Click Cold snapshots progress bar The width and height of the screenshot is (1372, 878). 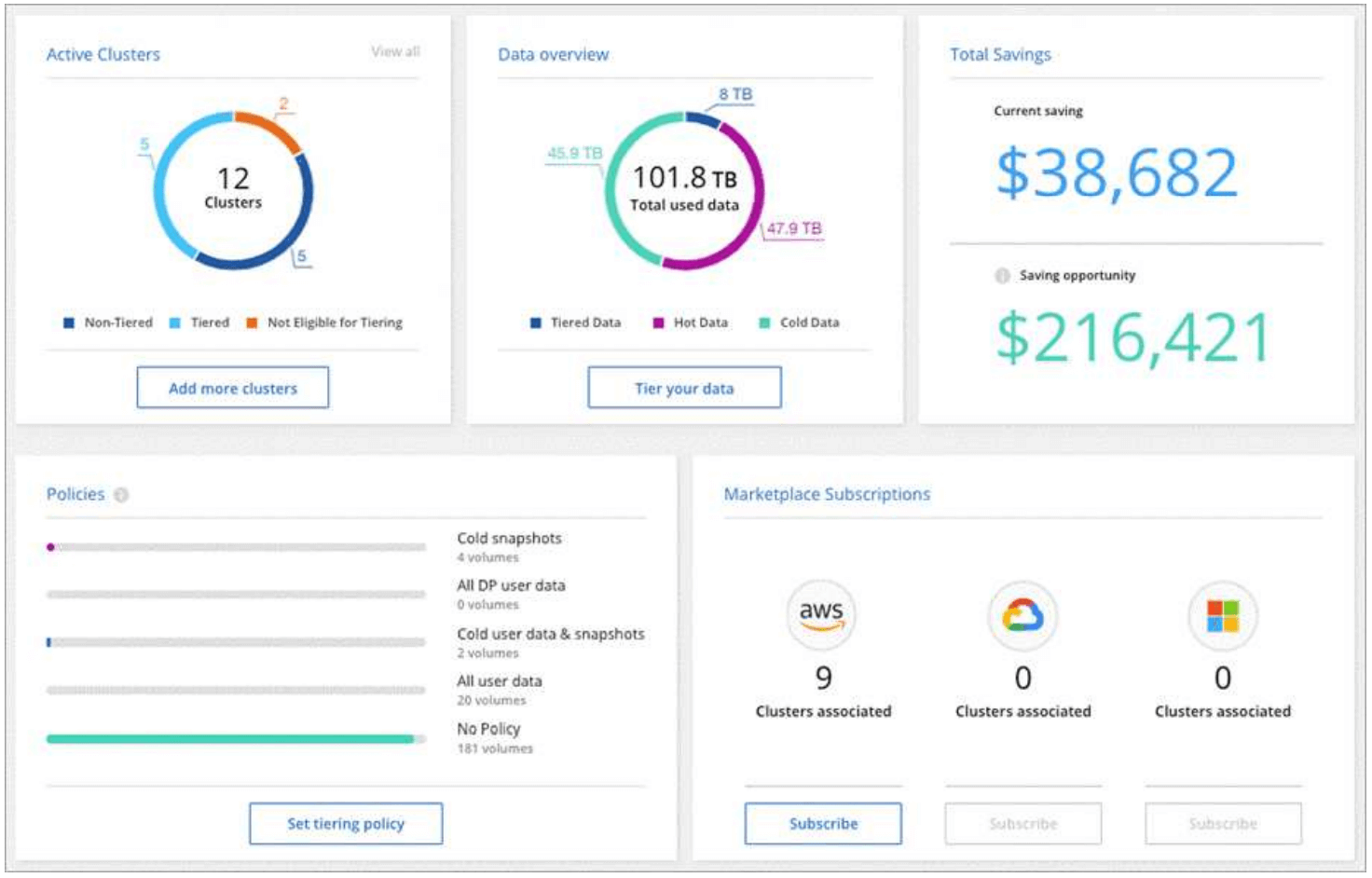pyautogui.click(x=236, y=547)
